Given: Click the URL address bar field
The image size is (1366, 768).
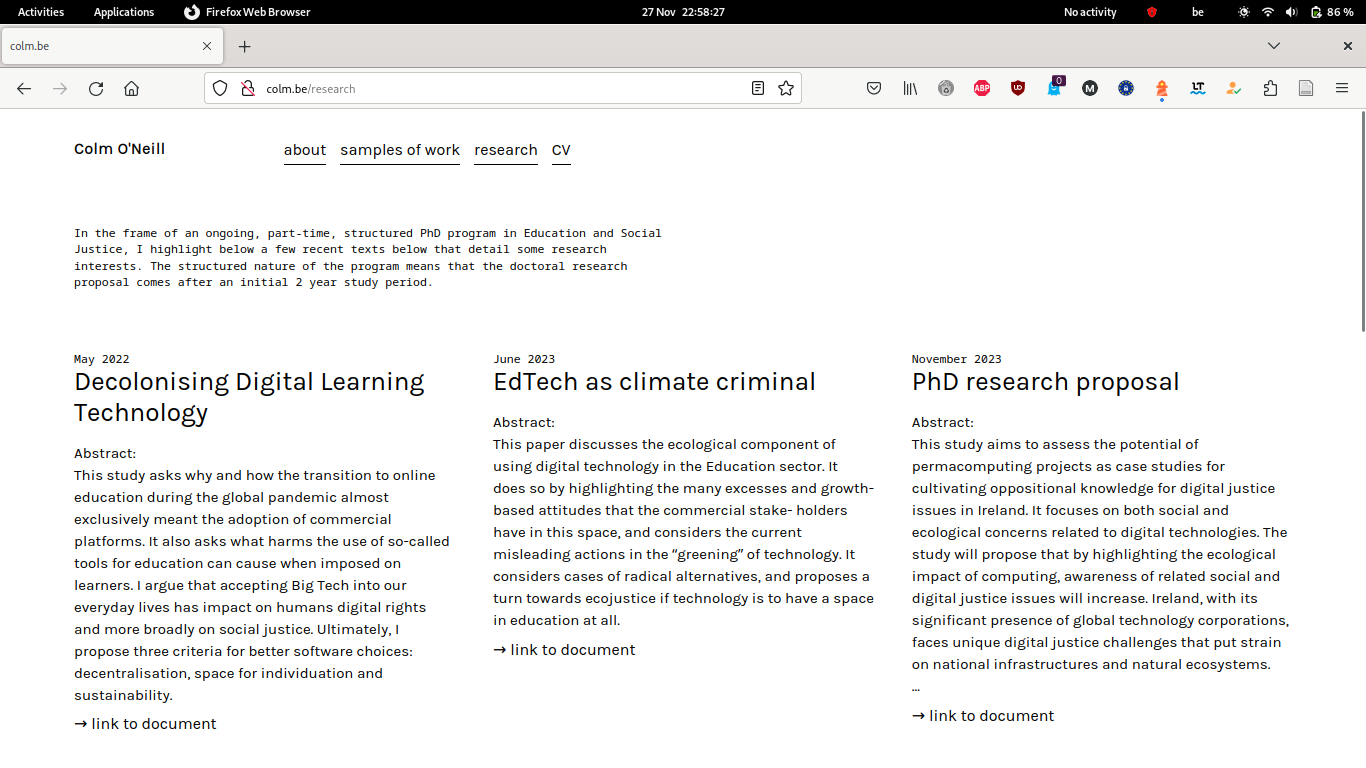Looking at the screenshot, I should pyautogui.click(x=500, y=88).
